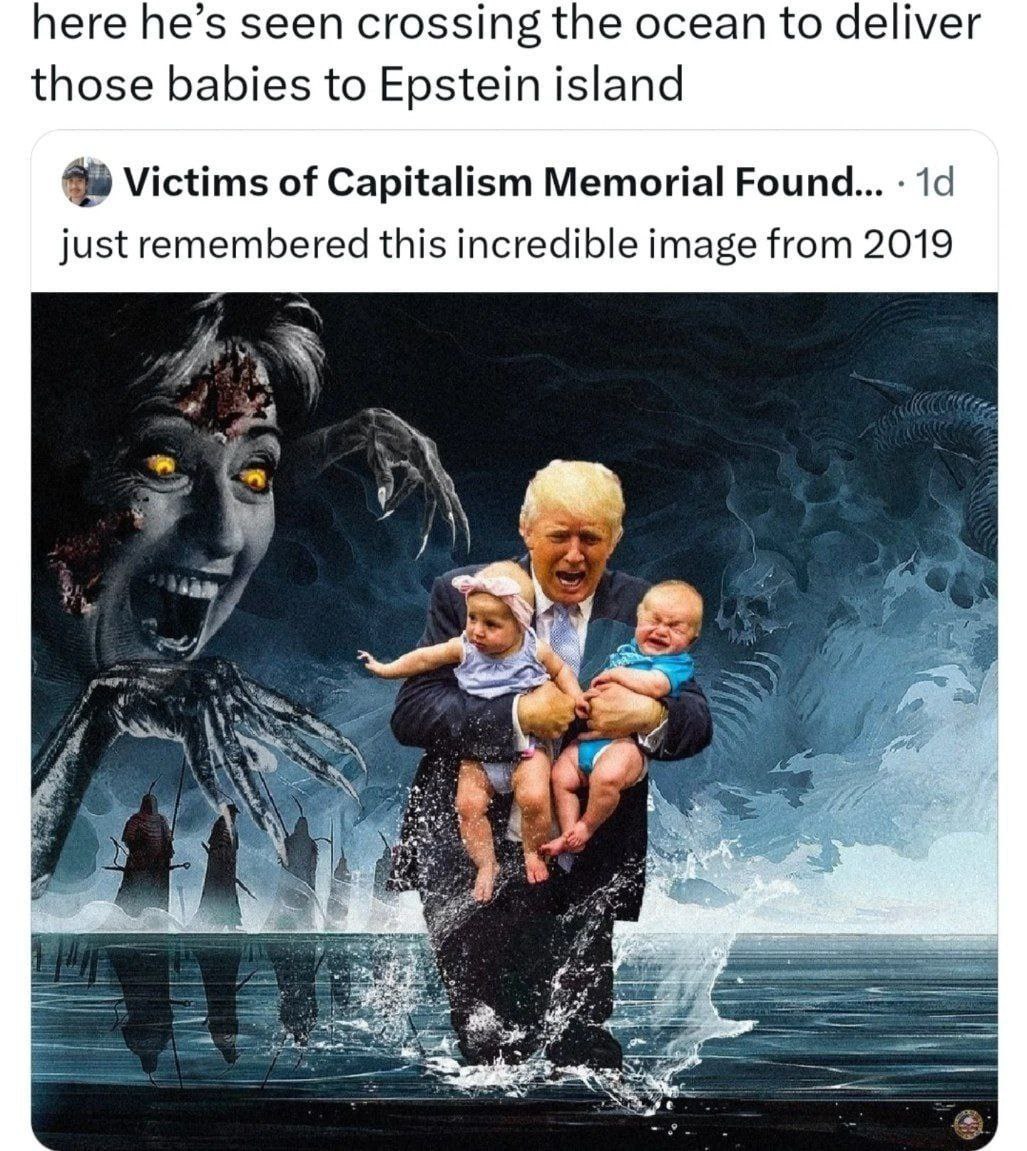Click the words "Epstein island" in the tweet
Screen dimensions: 1027x1151
point(531,83)
